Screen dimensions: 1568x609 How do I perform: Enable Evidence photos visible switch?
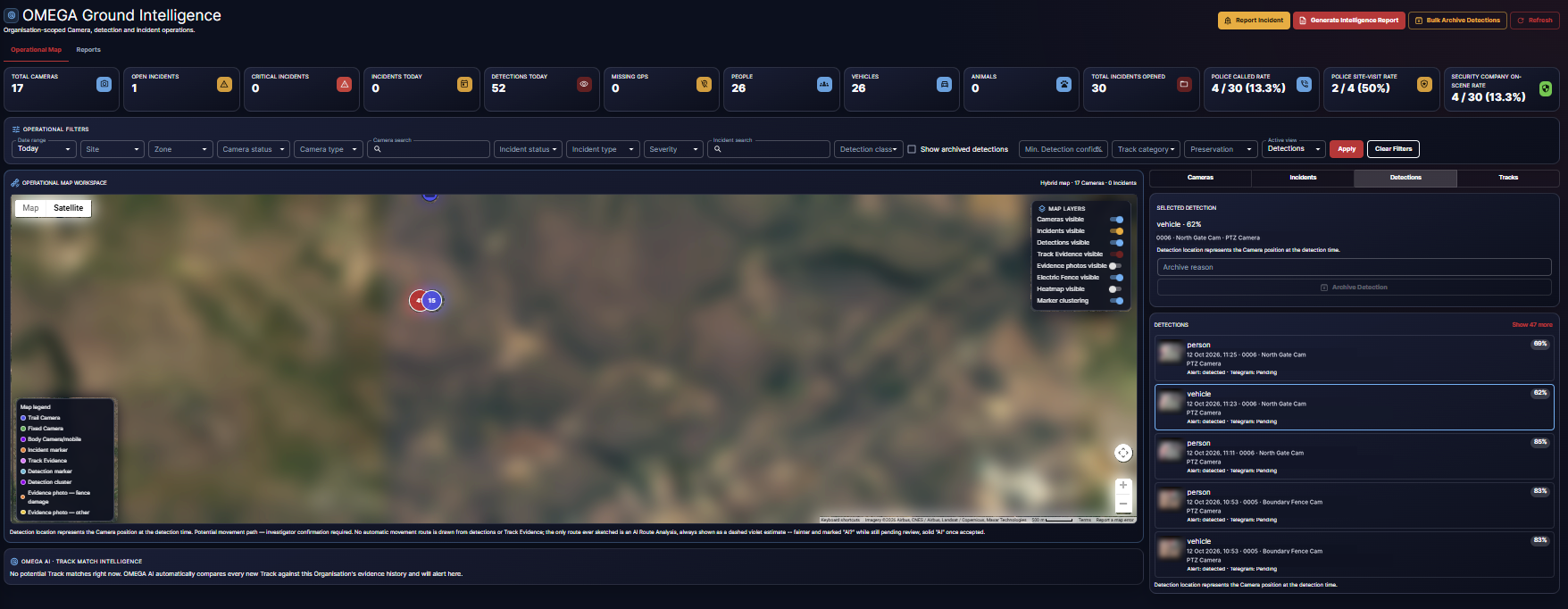tap(1115, 266)
